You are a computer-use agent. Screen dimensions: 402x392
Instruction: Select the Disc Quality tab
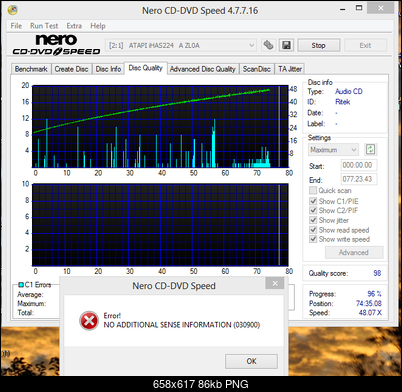point(146,68)
